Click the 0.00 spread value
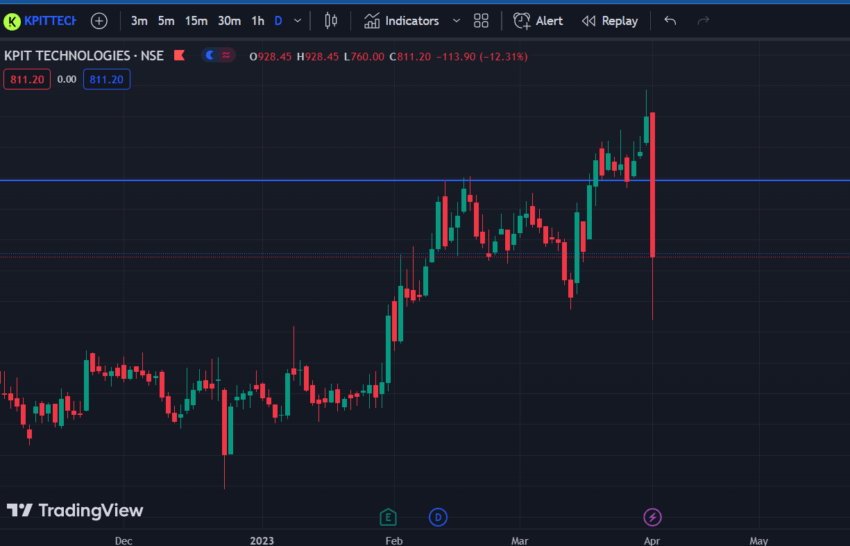 coord(67,80)
